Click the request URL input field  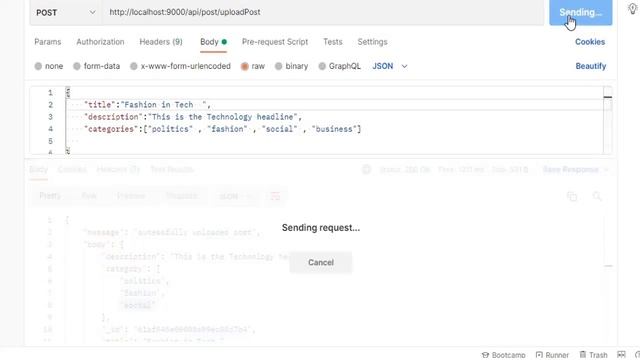(322, 12)
